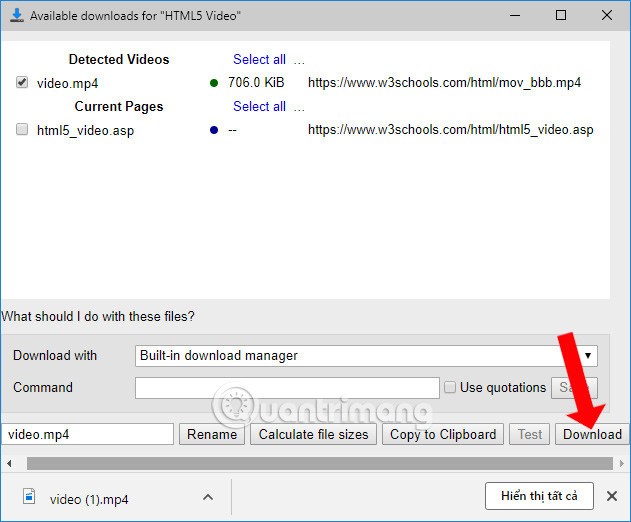The width and height of the screenshot is (631, 522).
Task: Expand the video (1).mp4 download options chevron
Action: (x=208, y=497)
